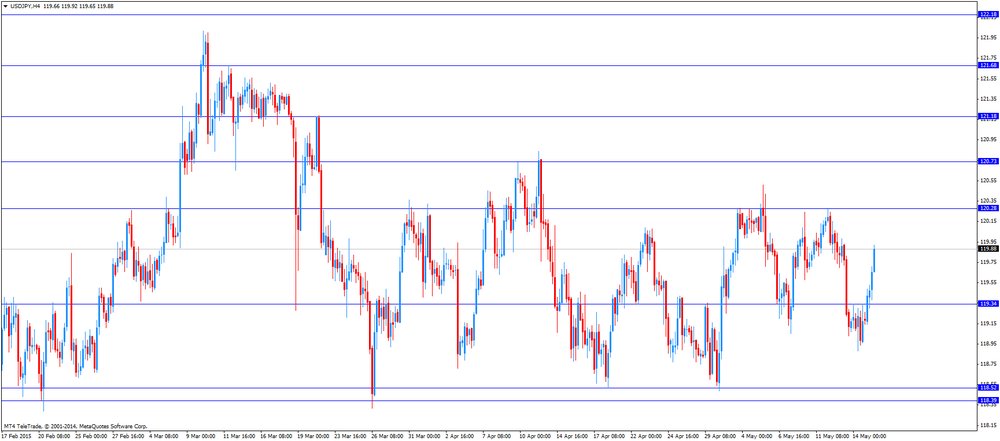The image size is (1000, 441).
Task: Click the 119.75 value on price axis
Action: click(x=989, y=262)
